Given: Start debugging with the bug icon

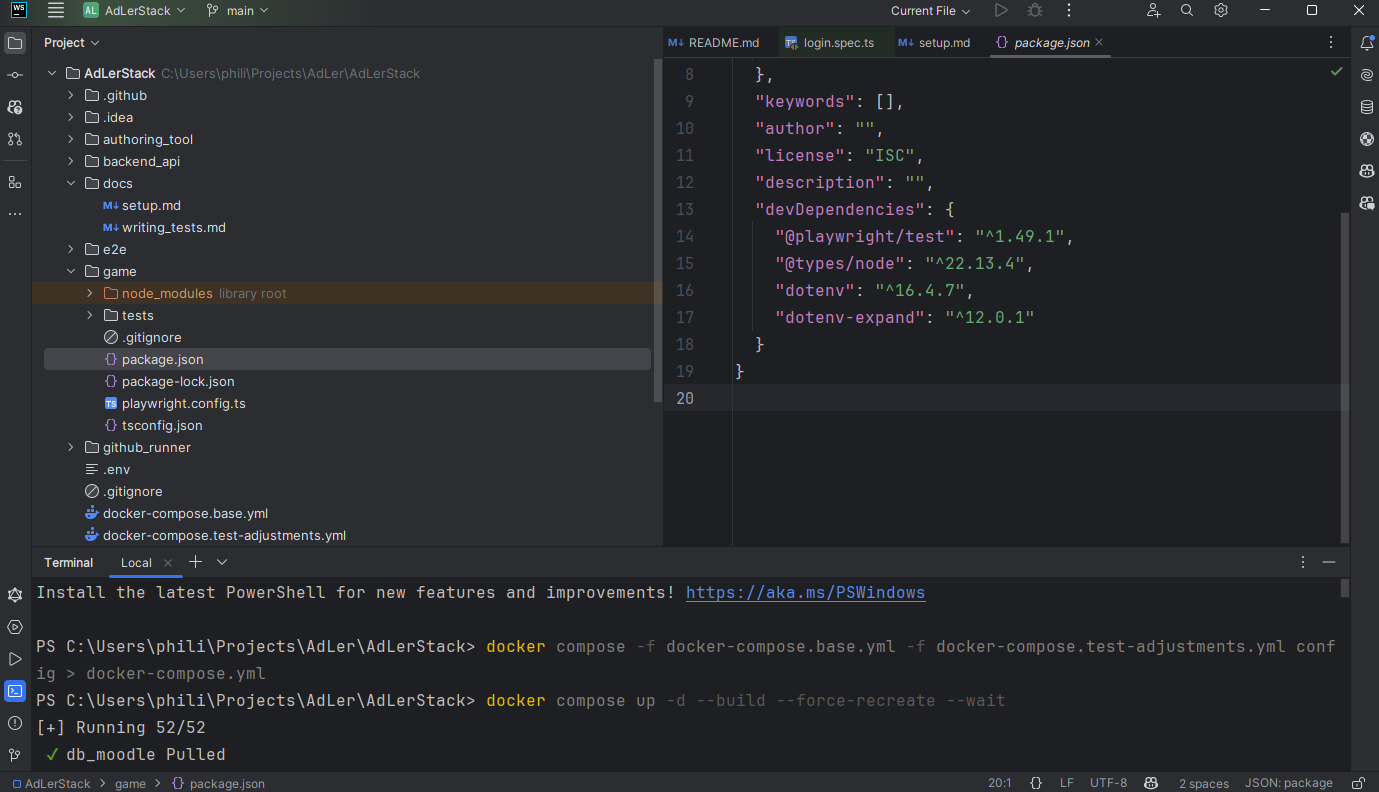Looking at the screenshot, I should (x=1035, y=10).
